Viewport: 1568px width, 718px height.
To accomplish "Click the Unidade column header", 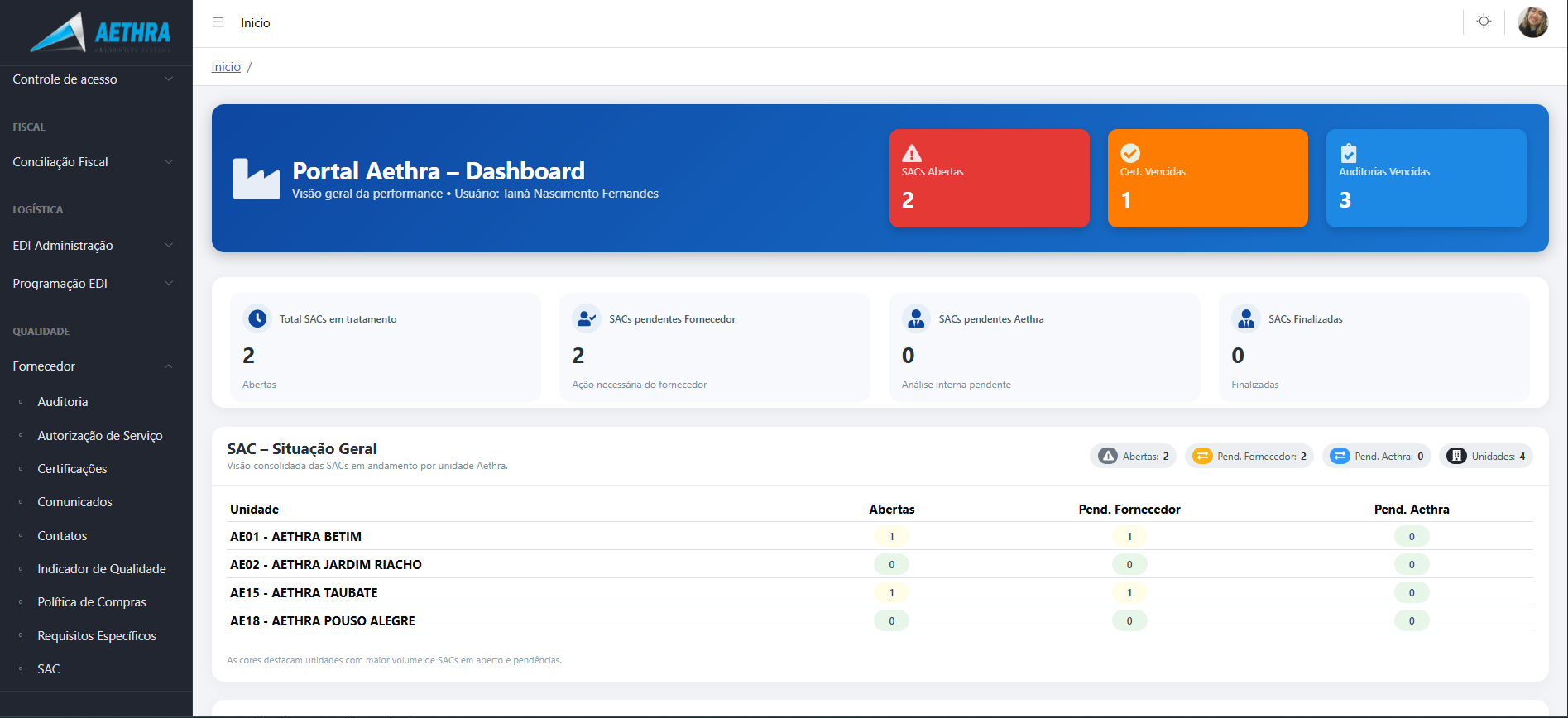I will point(255,510).
